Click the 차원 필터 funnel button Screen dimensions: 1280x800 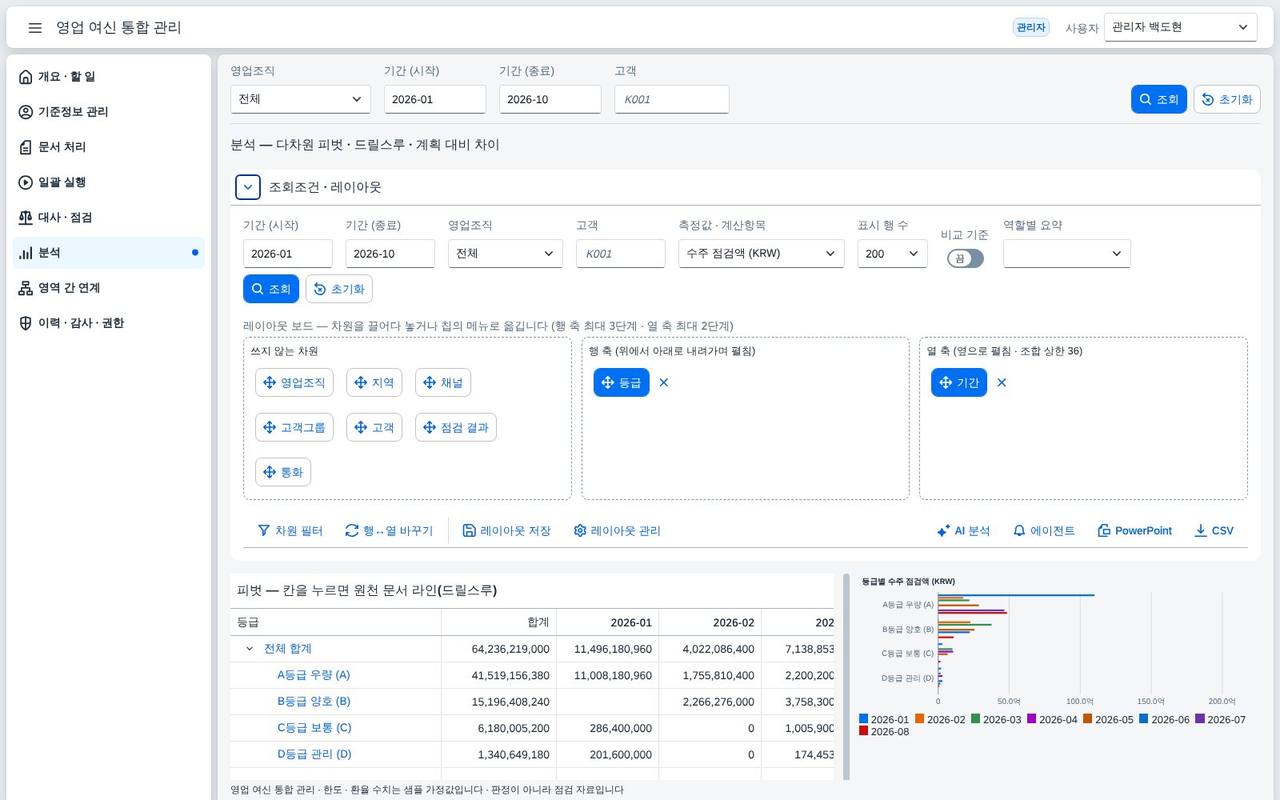(290, 531)
